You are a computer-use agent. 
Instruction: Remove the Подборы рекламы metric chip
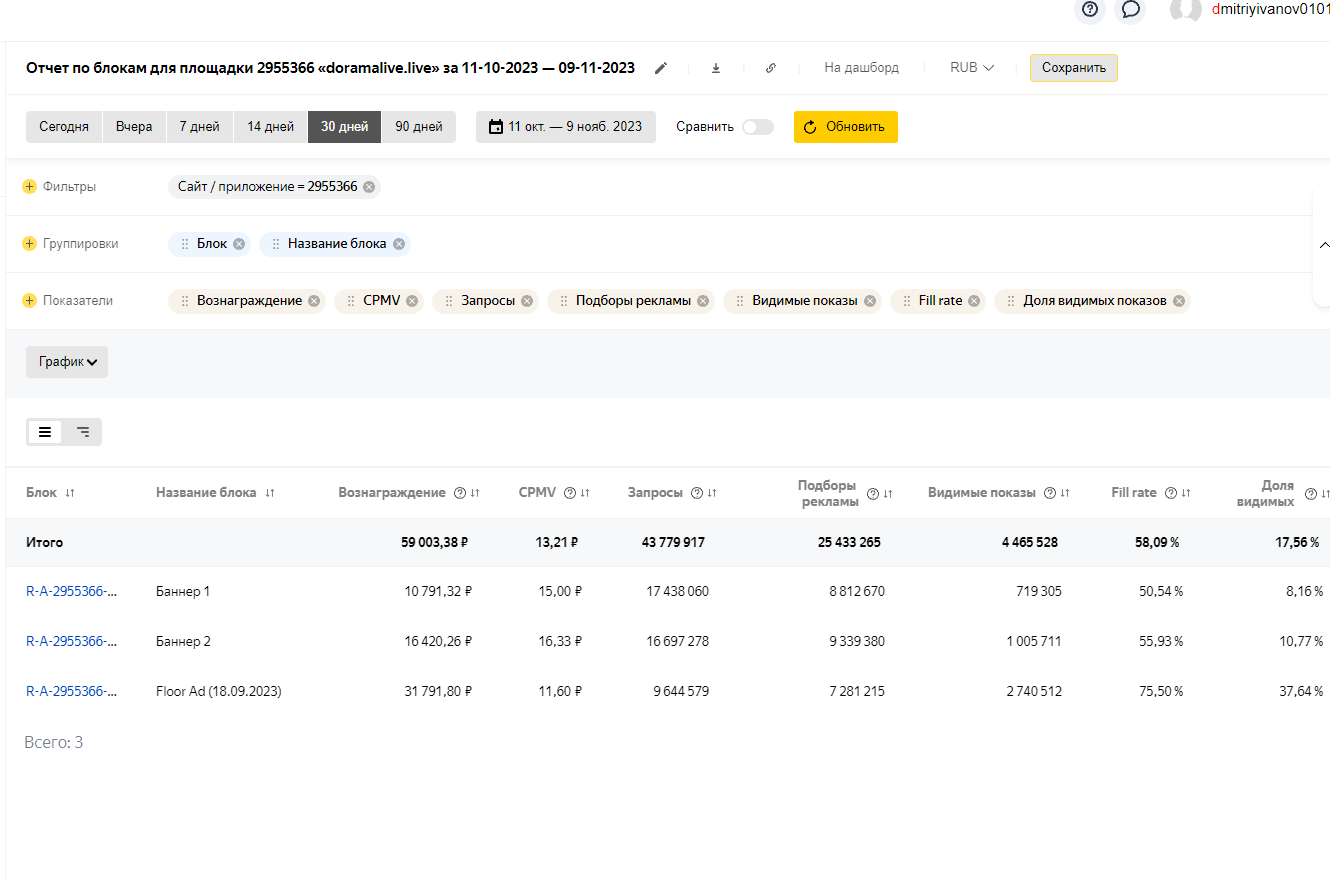click(703, 301)
